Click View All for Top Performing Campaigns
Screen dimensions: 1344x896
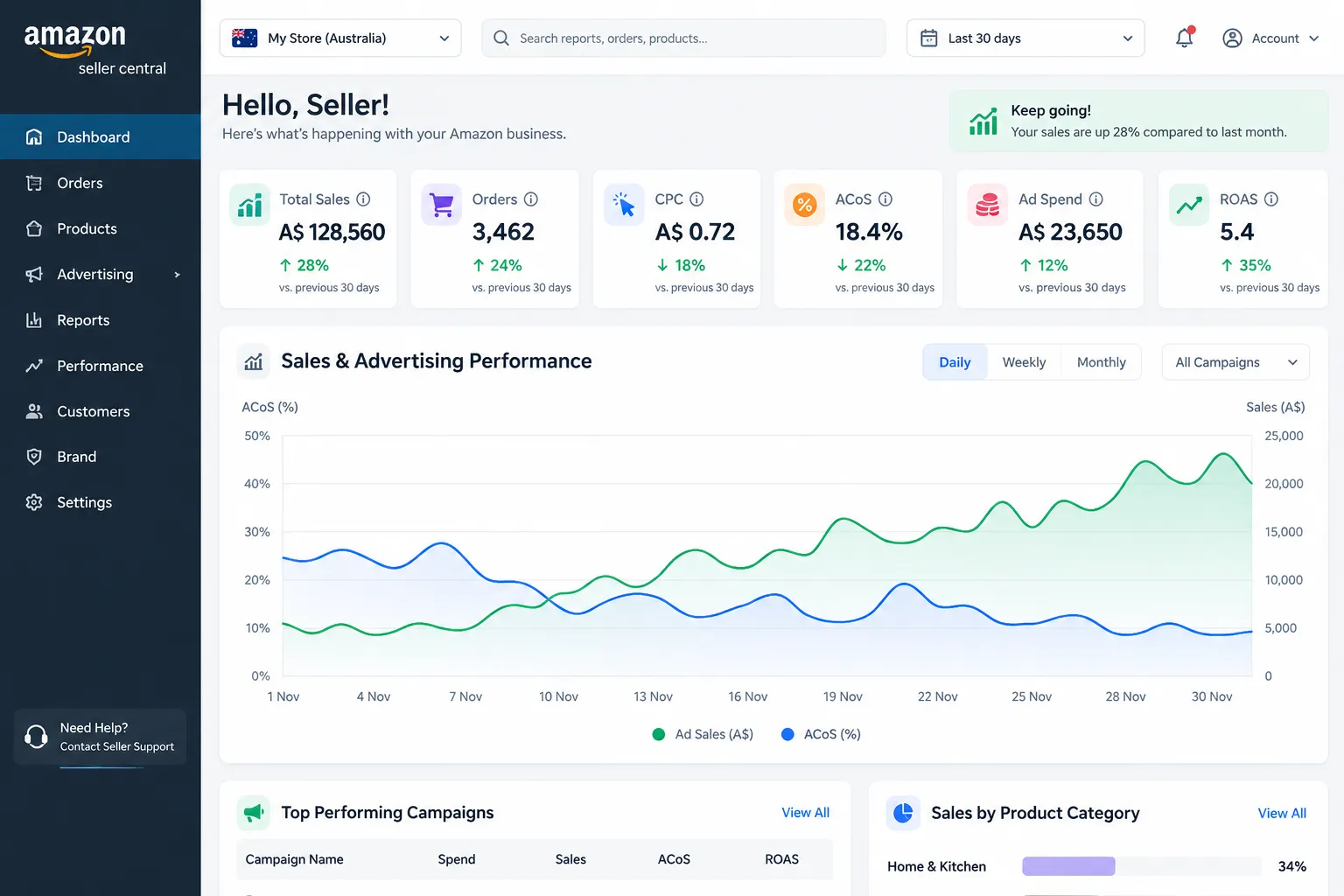tap(805, 813)
